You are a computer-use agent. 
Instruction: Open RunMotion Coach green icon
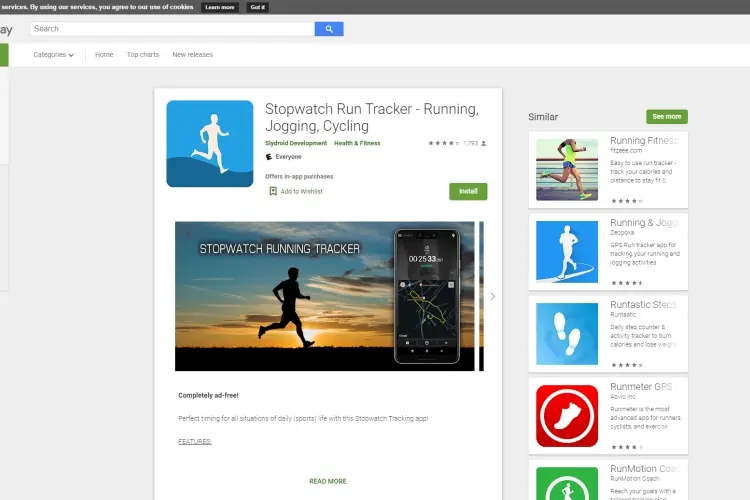(567, 484)
